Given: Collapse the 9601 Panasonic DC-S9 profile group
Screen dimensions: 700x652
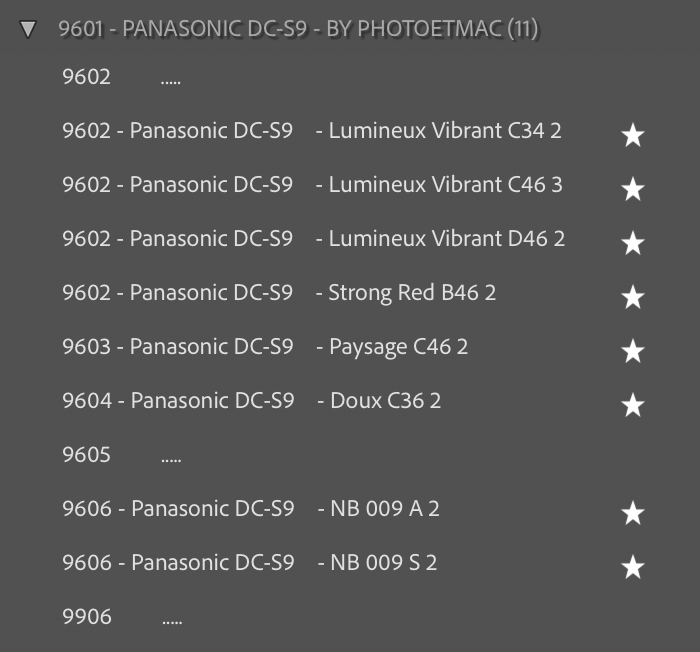Looking at the screenshot, I should pyautogui.click(x=28, y=29).
